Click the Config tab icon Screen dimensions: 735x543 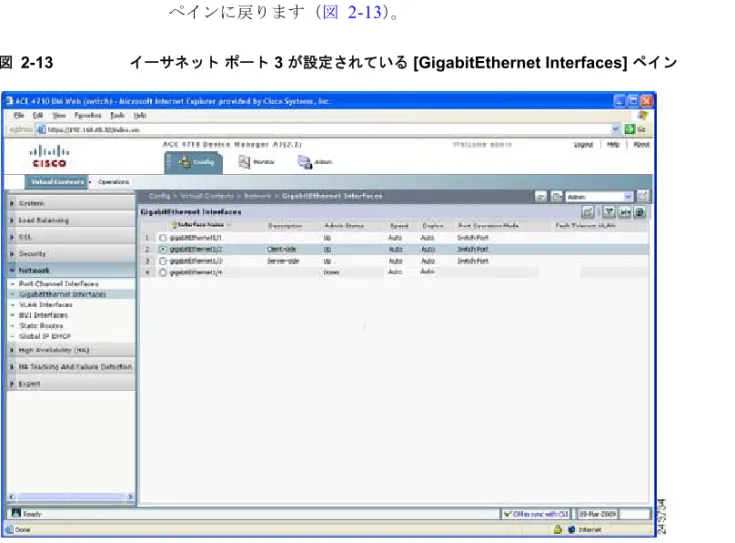tap(184, 162)
